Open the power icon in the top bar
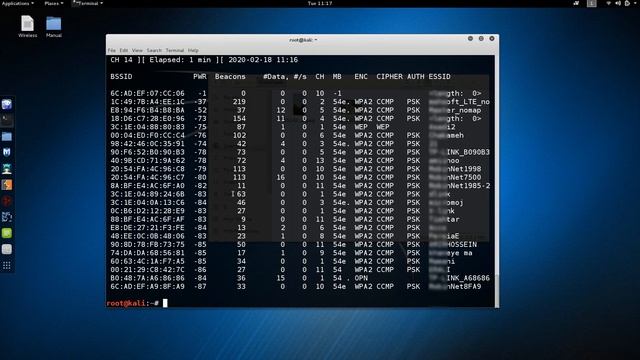 [627, 3]
